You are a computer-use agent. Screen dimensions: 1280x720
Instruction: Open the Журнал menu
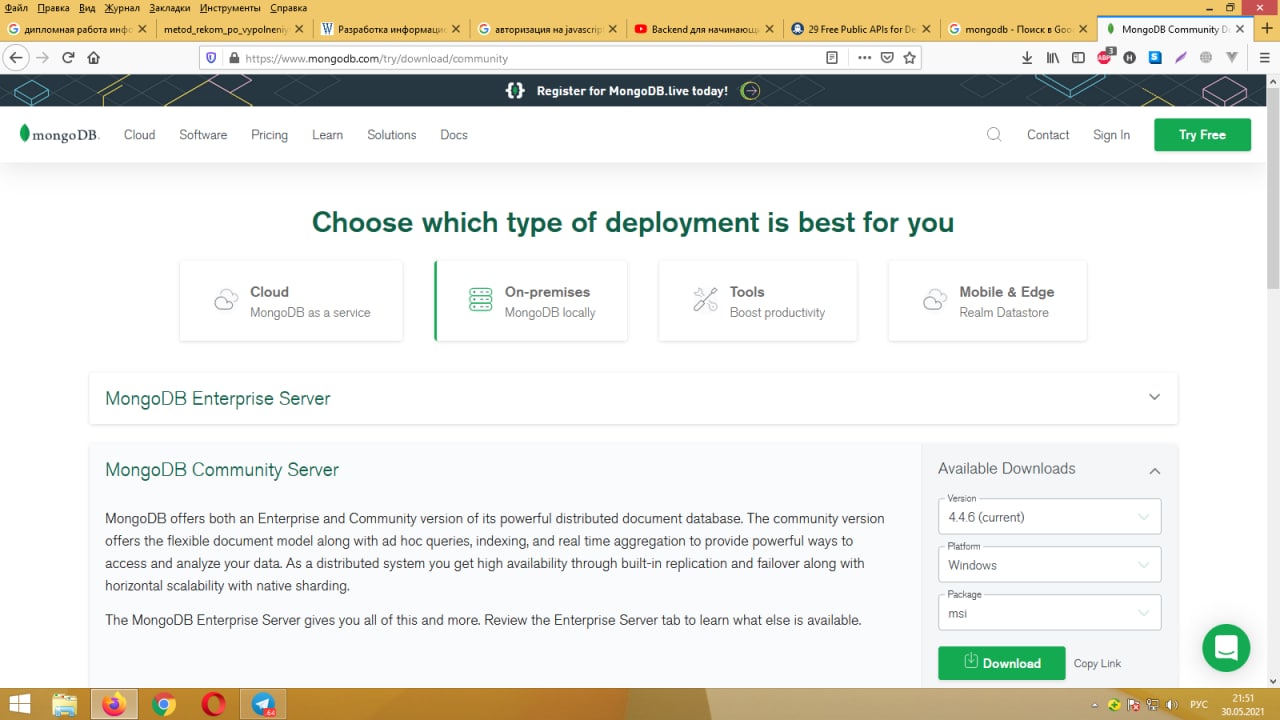122,8
